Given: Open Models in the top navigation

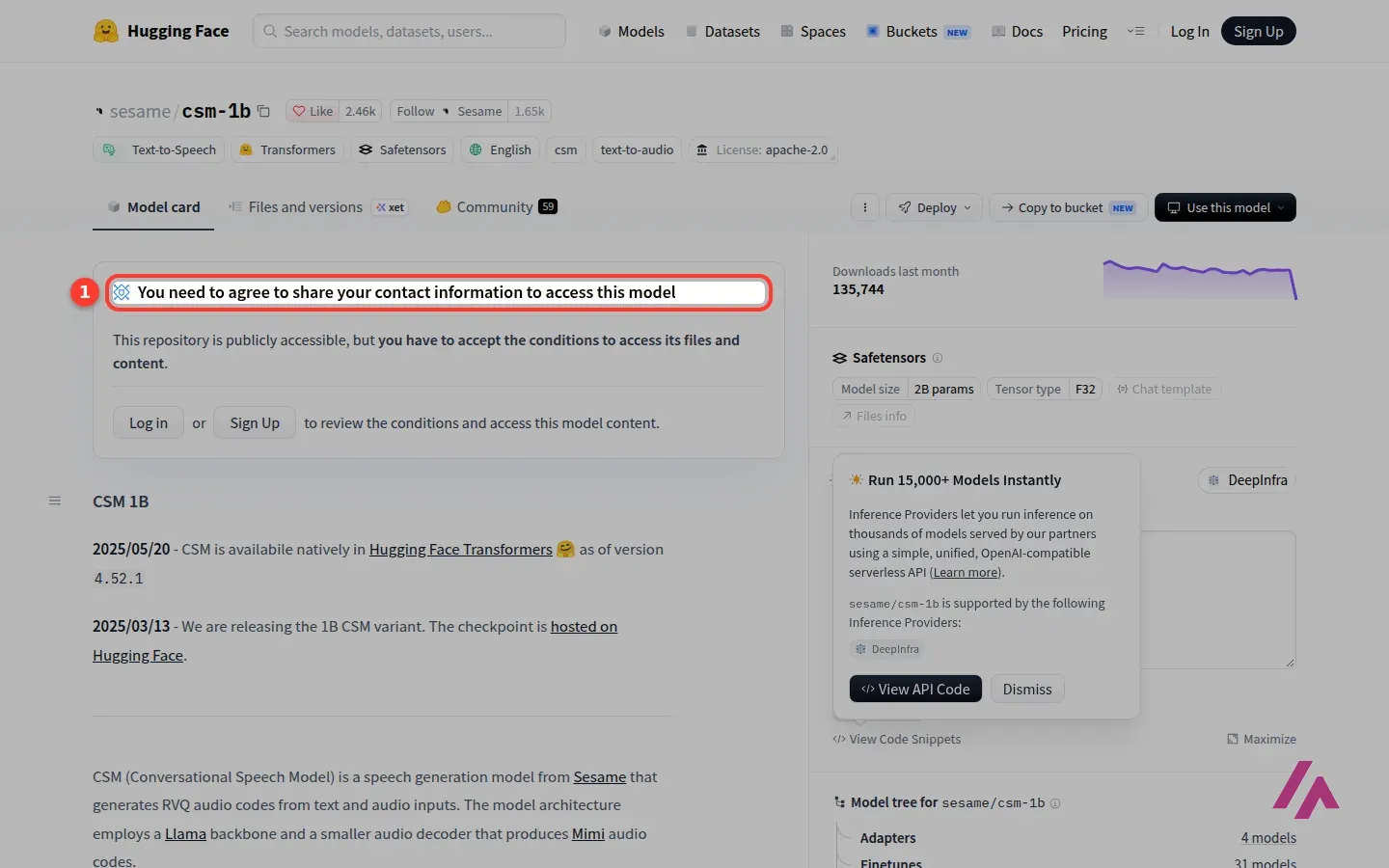Looking at the screenshot, I should coord(632,31).
